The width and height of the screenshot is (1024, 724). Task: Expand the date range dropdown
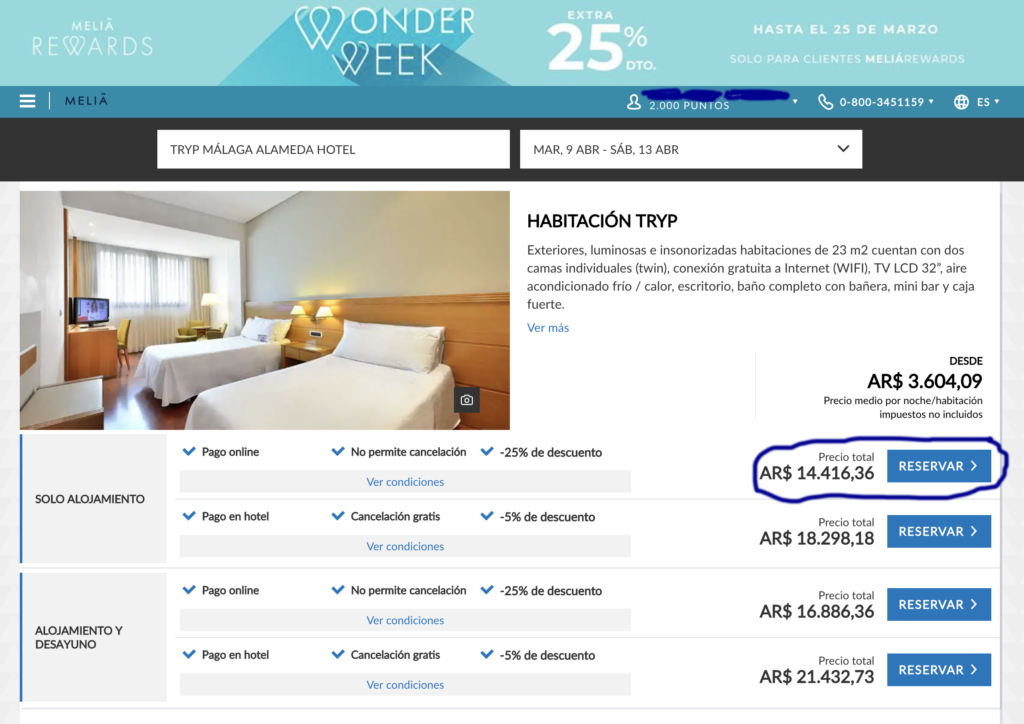pyautogui.click(x=843, y=149)
